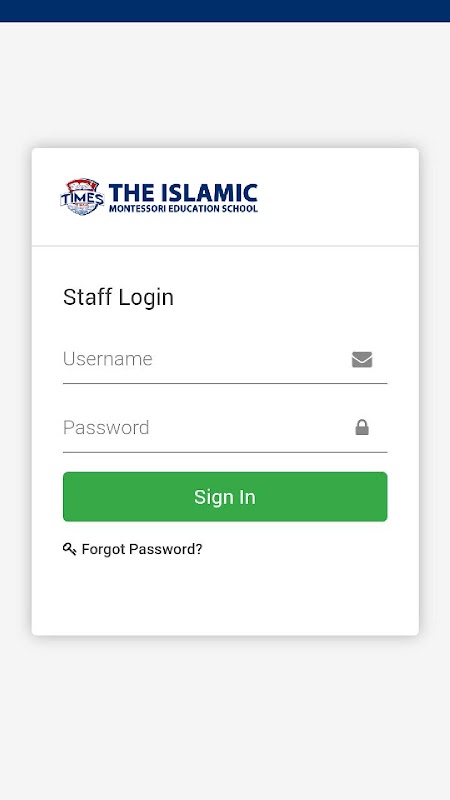Click the Password placeholder text
This screenshot has width=450, height=800.
pos(106,428)
